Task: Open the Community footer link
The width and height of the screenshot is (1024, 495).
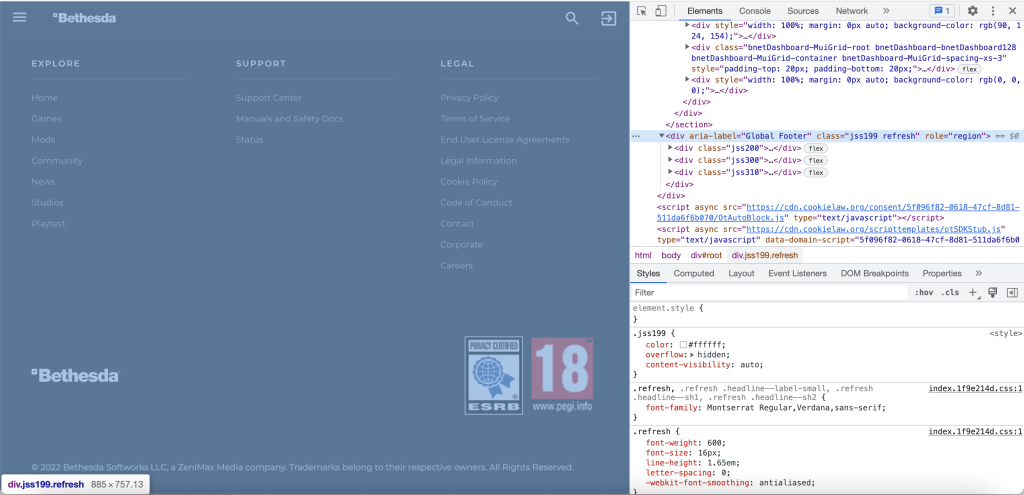Action: pyautogui.click(x=57, y=161)
